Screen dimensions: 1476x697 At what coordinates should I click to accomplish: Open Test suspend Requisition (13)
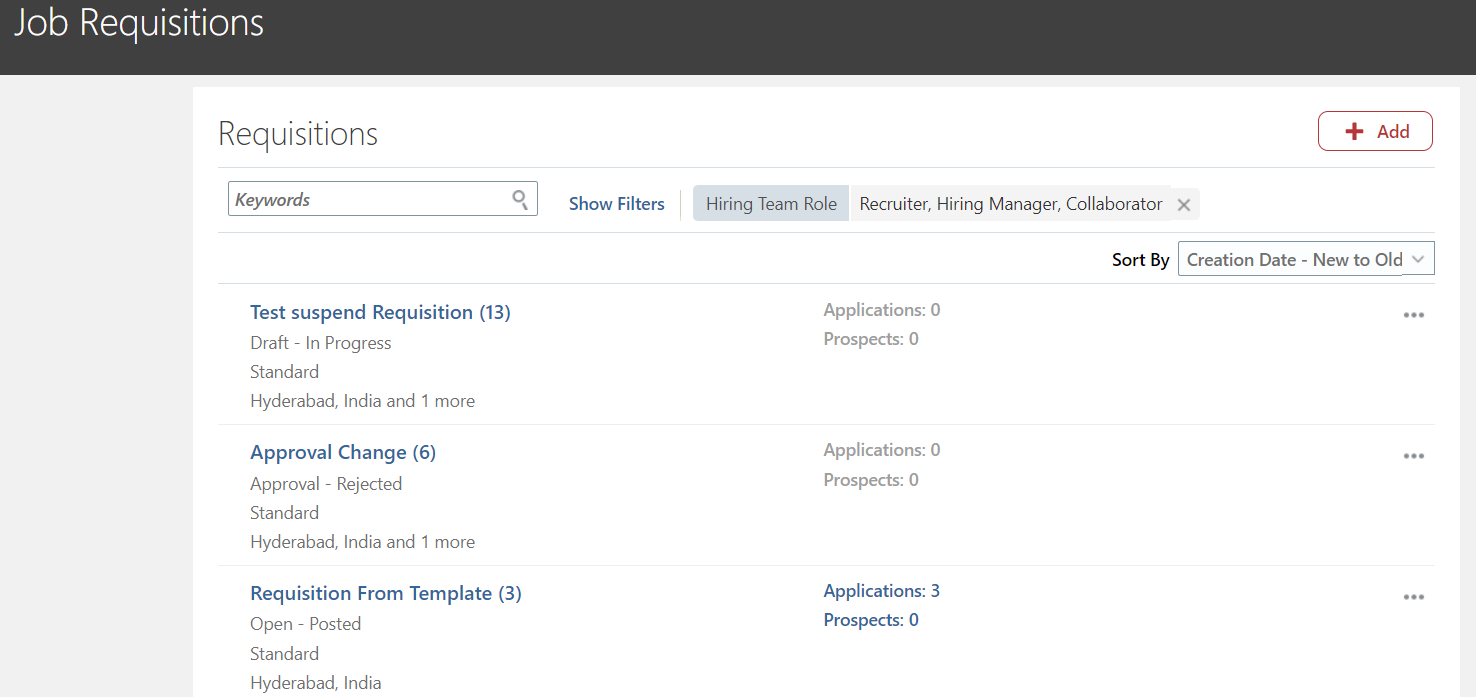coord(380,312)
